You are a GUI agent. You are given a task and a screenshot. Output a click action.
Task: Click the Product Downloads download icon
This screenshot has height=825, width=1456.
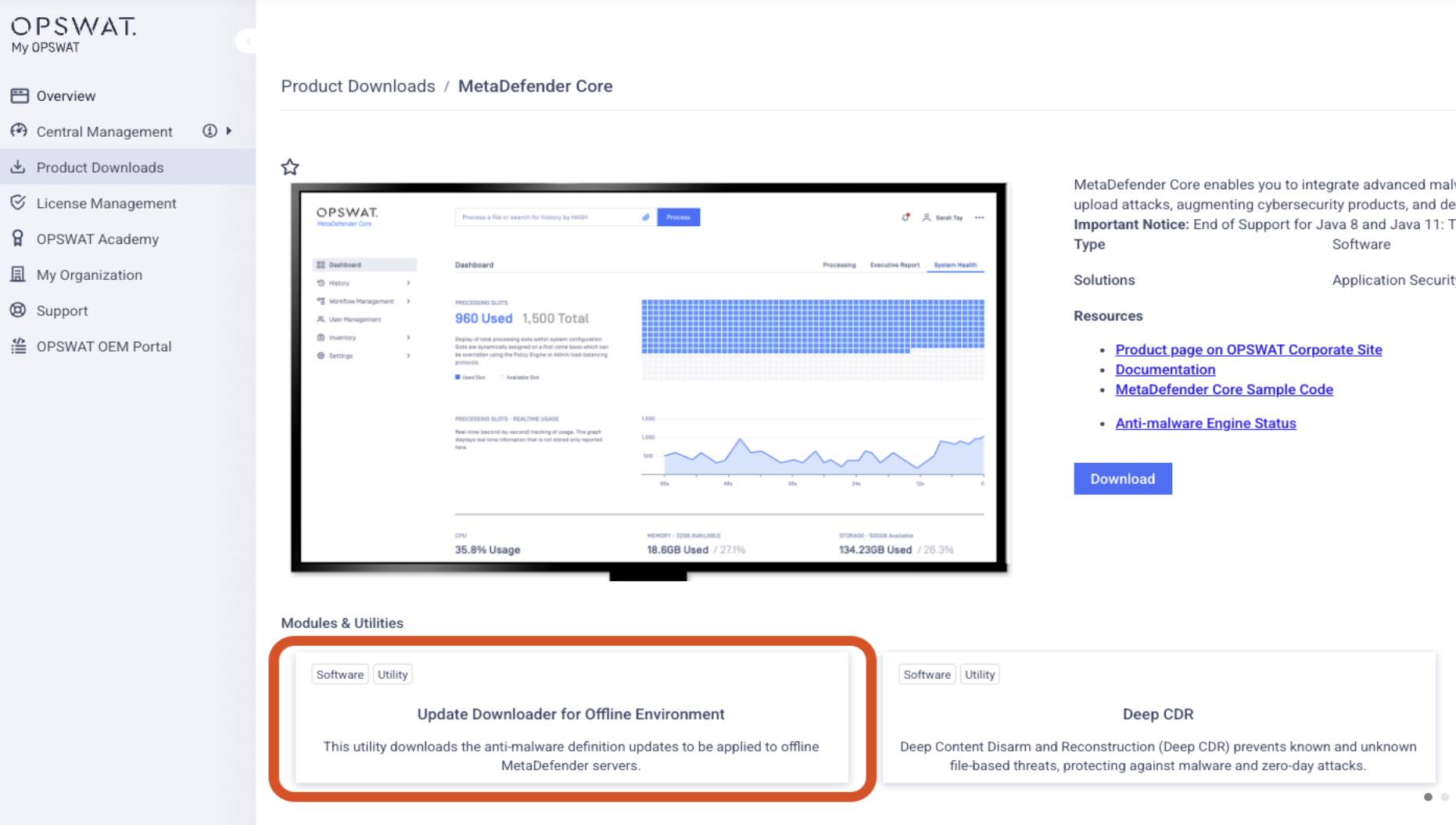point(19,167)
